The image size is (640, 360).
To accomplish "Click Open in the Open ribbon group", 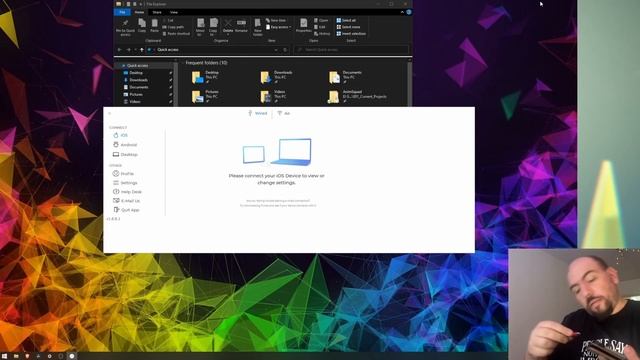I will (321, 20).
